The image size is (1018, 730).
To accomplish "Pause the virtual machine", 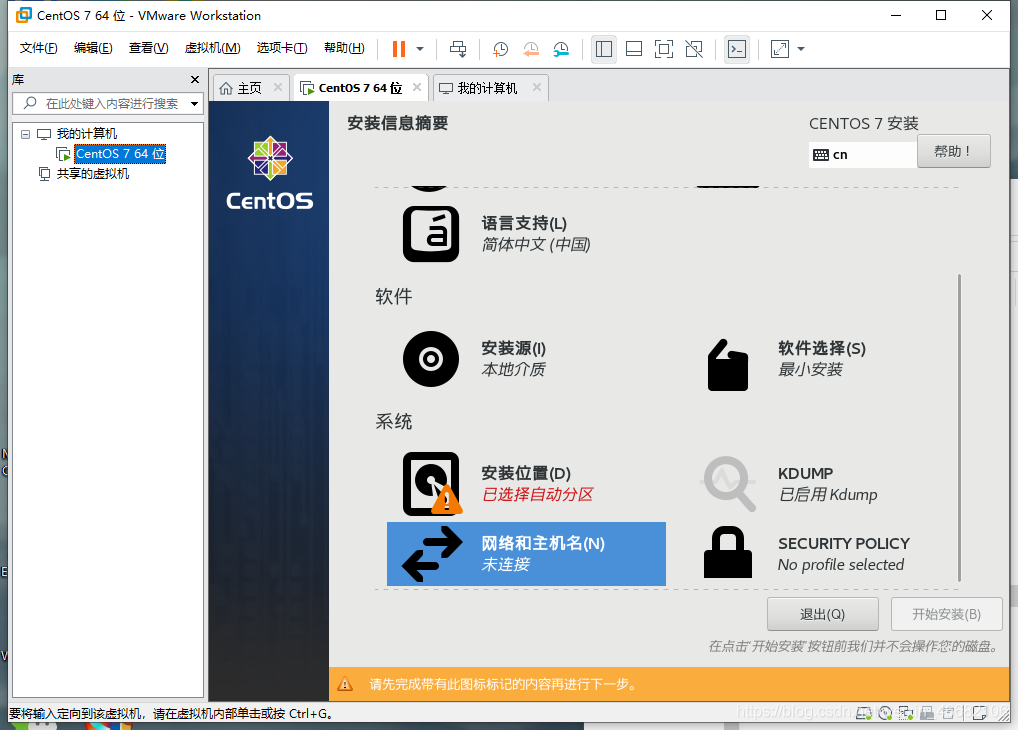I will pyautogui.click(x=399, y=49).
